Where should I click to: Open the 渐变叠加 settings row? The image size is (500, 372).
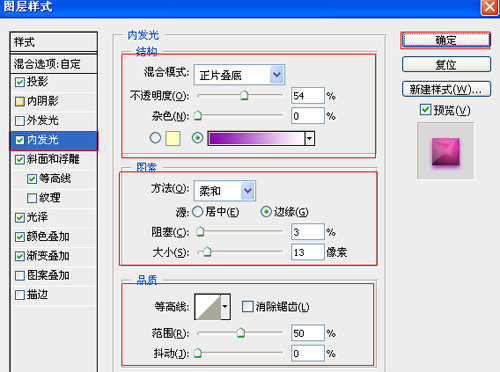click(x=54, y=256)
